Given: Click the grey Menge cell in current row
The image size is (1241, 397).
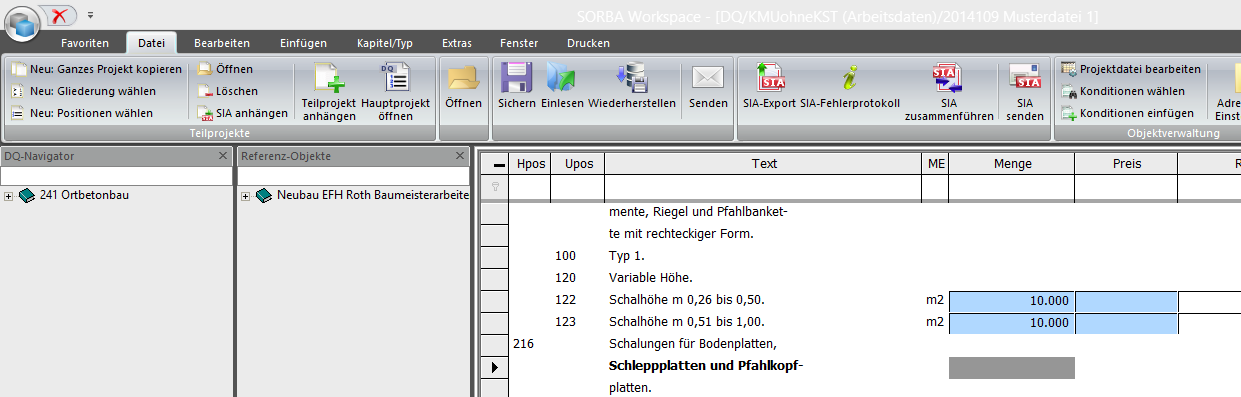Looking at the screenshot, I should [x=1012, y=367].
